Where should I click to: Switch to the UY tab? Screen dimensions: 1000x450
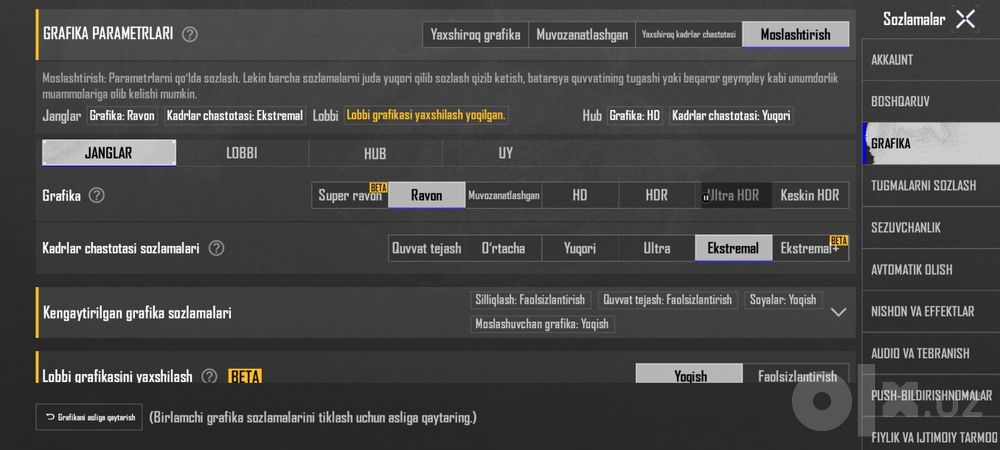pos(506,153)
